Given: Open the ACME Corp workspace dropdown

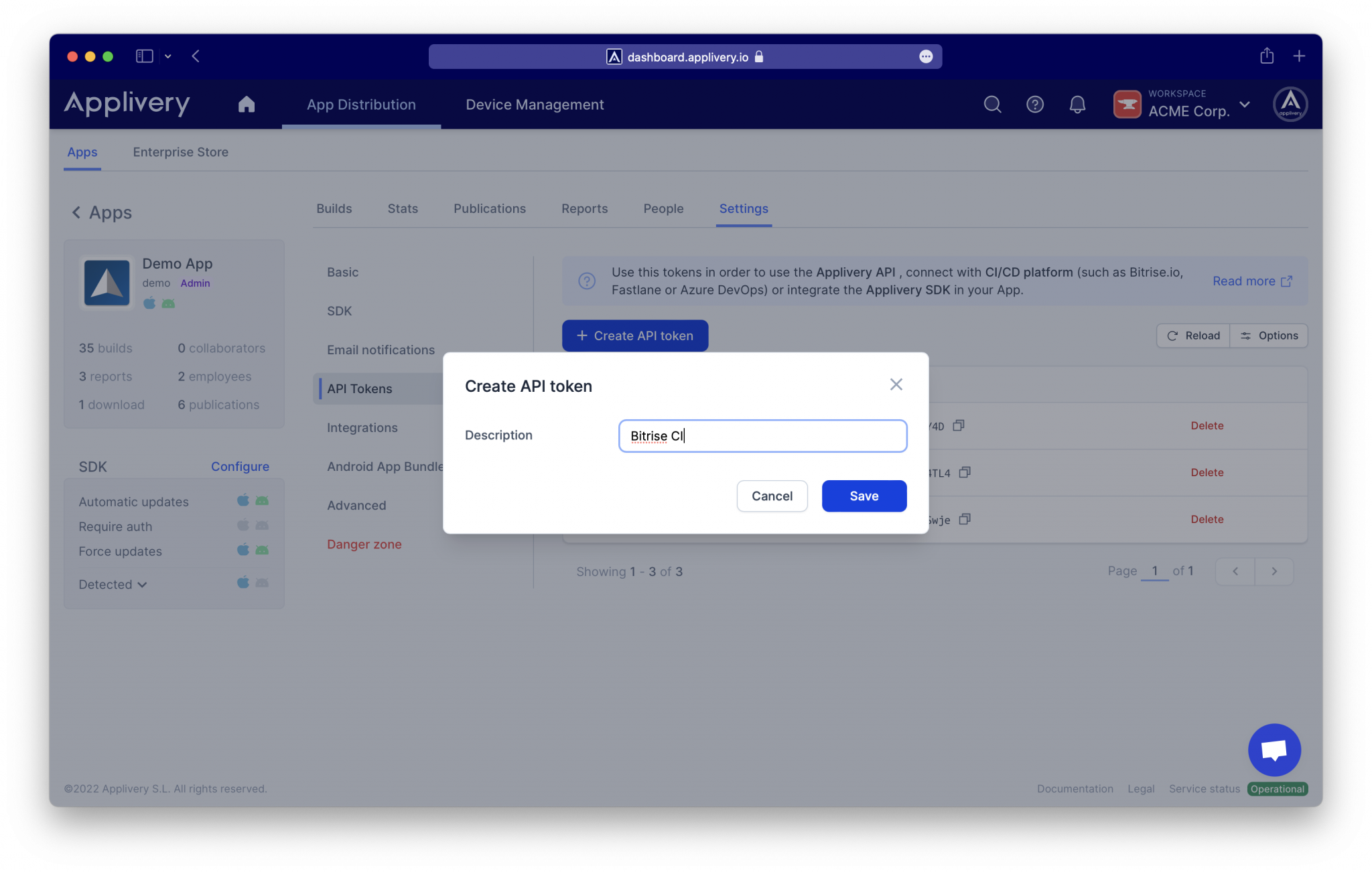Looking at the screenshot, I should click(x=1245, y=104).
